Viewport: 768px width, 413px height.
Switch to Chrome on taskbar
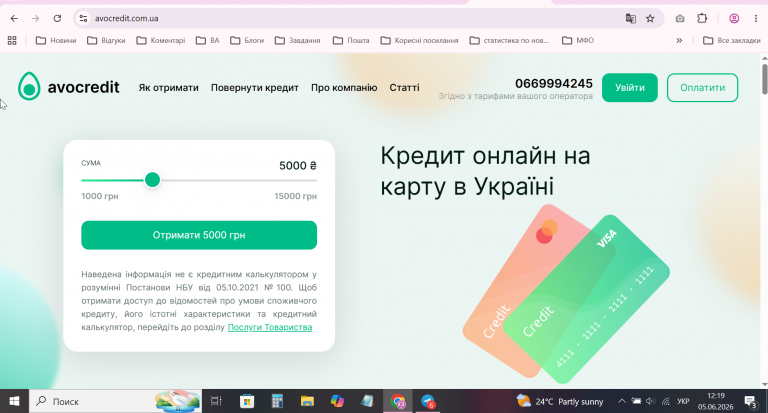[x=398, y=401]
